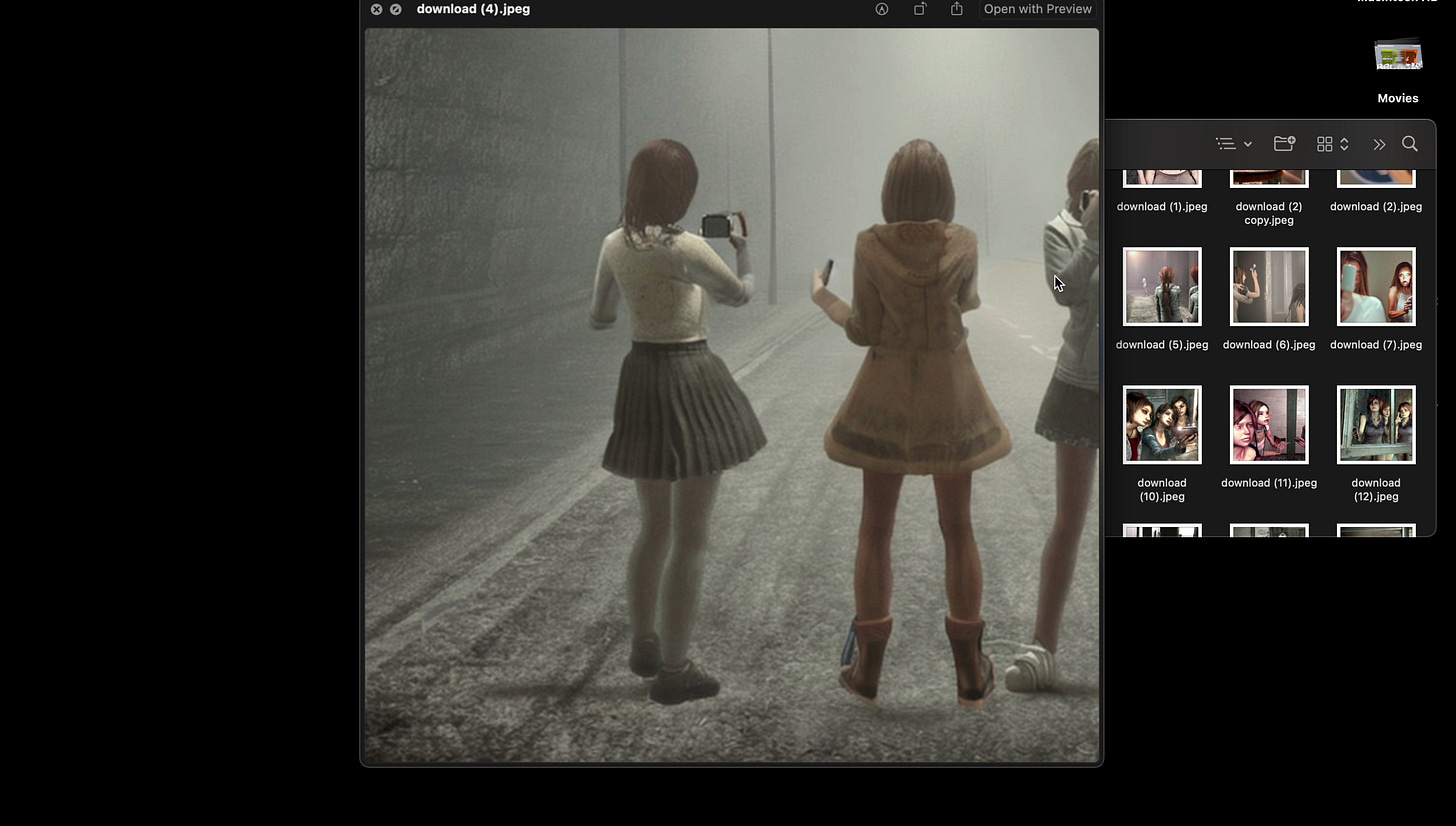Show more toolbar items in Finder
The image size is (1456, 826).
coord(1379,144)
